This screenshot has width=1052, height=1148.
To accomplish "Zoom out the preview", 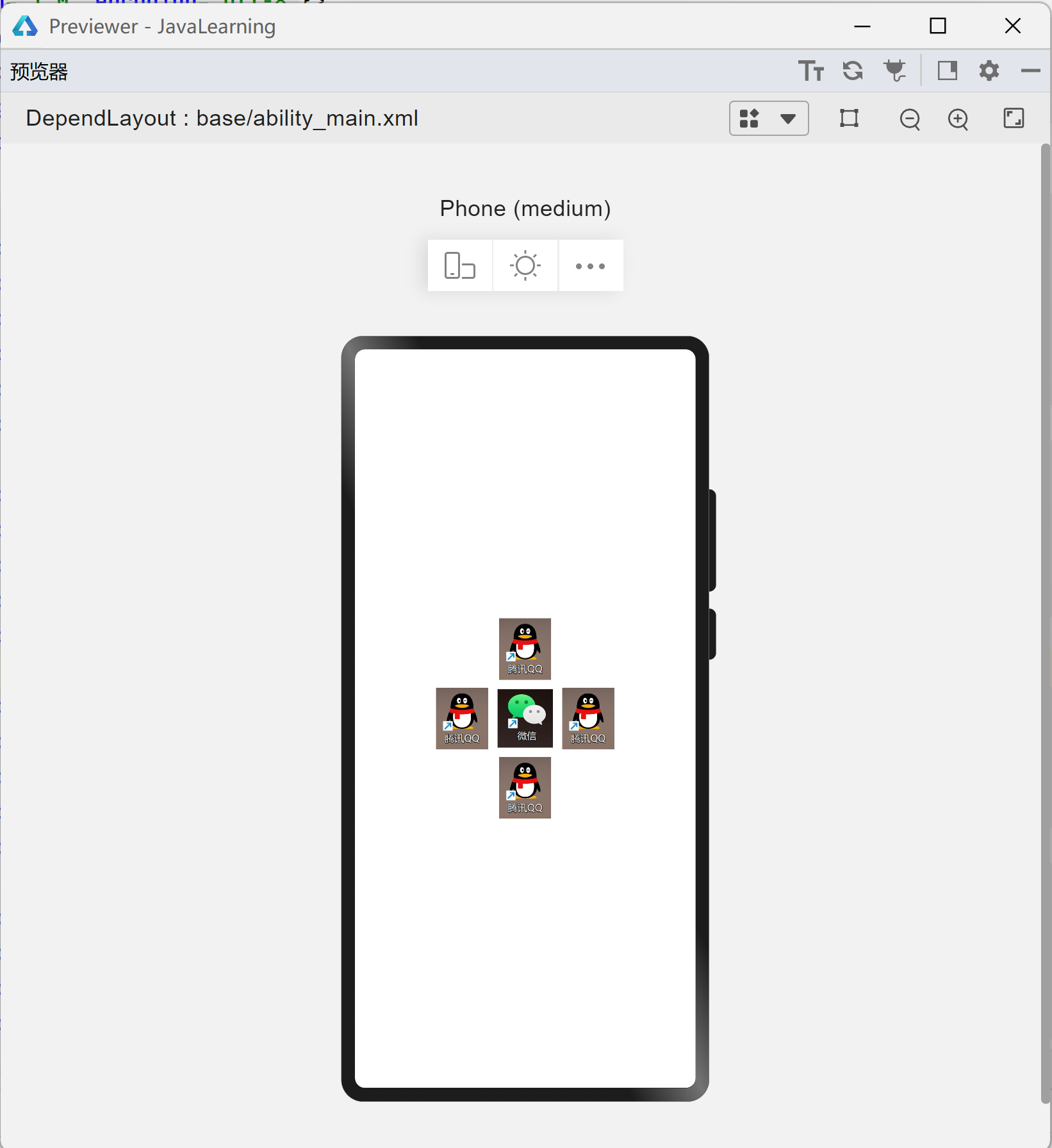I will [910, 119].
